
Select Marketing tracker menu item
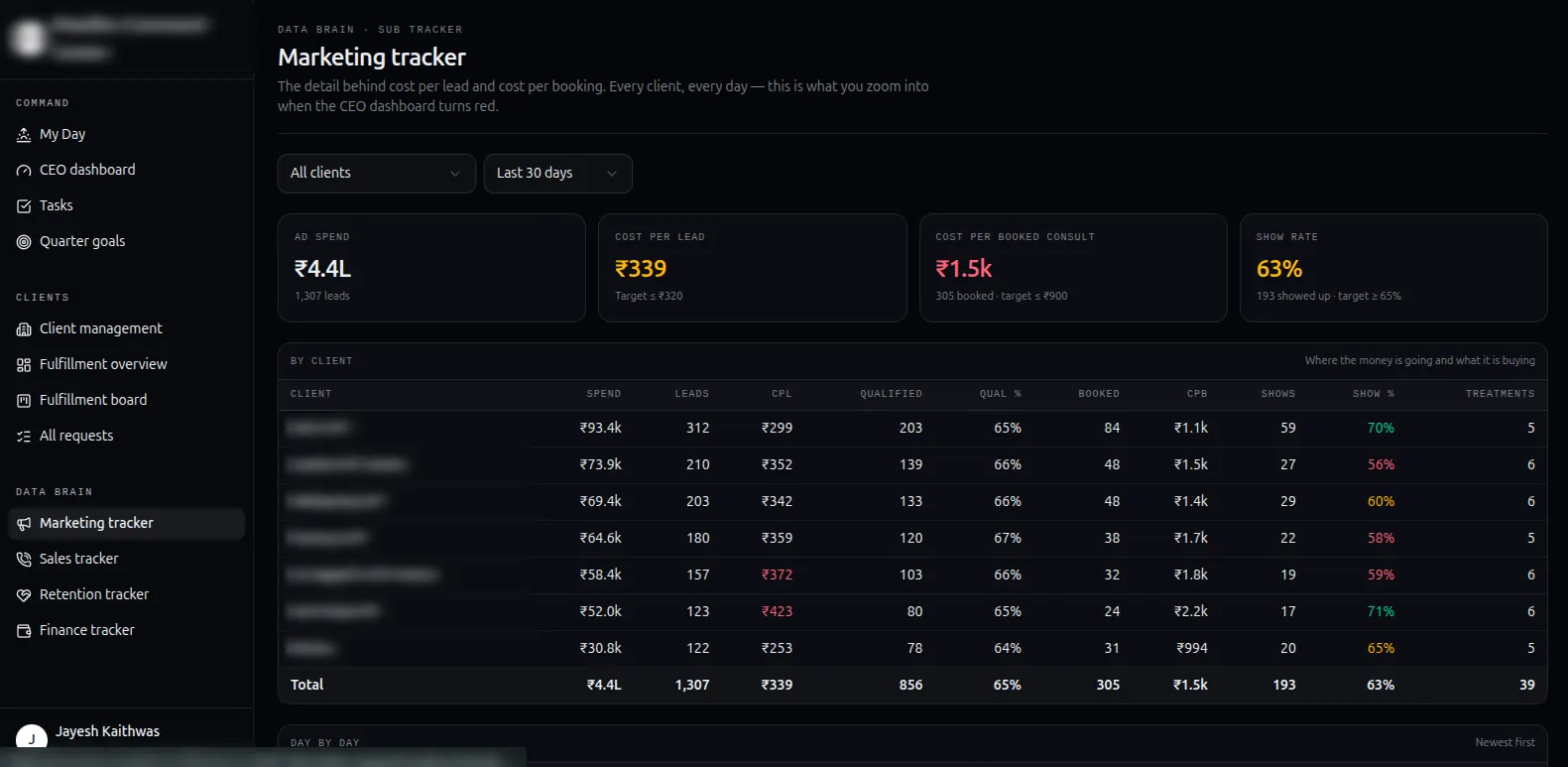tap(126, 524)
